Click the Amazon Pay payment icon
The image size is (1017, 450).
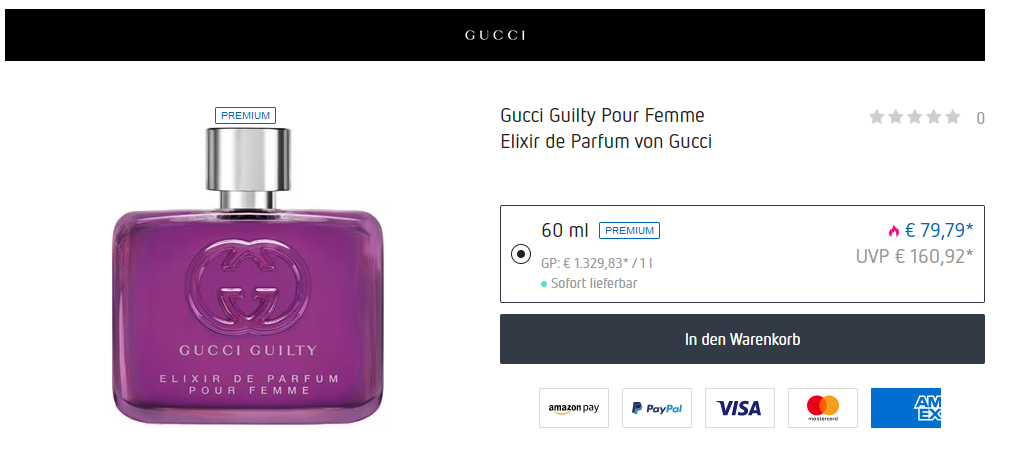click(574, 408)
